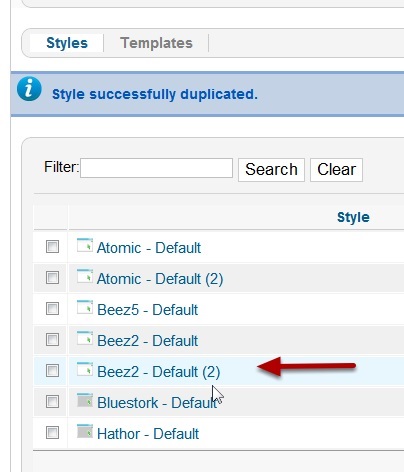This screenshot has width=404, height=472.
Task: Click the greyed preview icon beside Hathor - Default
Action: pos(85,431)
